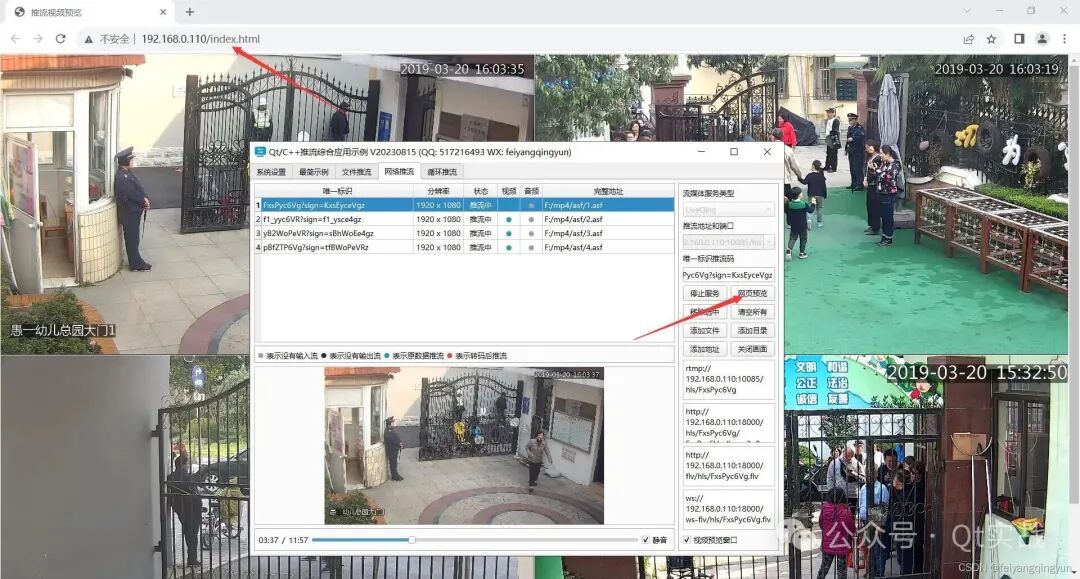Click the video playback progress slider

coord(410,540)
